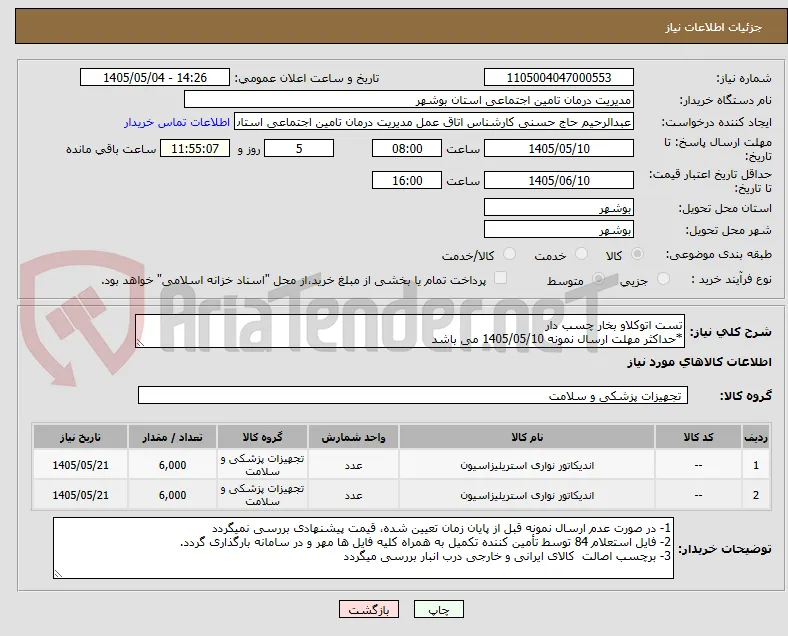
Task: Click row 1 item name اندیکاتور نواری استریلیزاسیون
Action: pos(527,465)
